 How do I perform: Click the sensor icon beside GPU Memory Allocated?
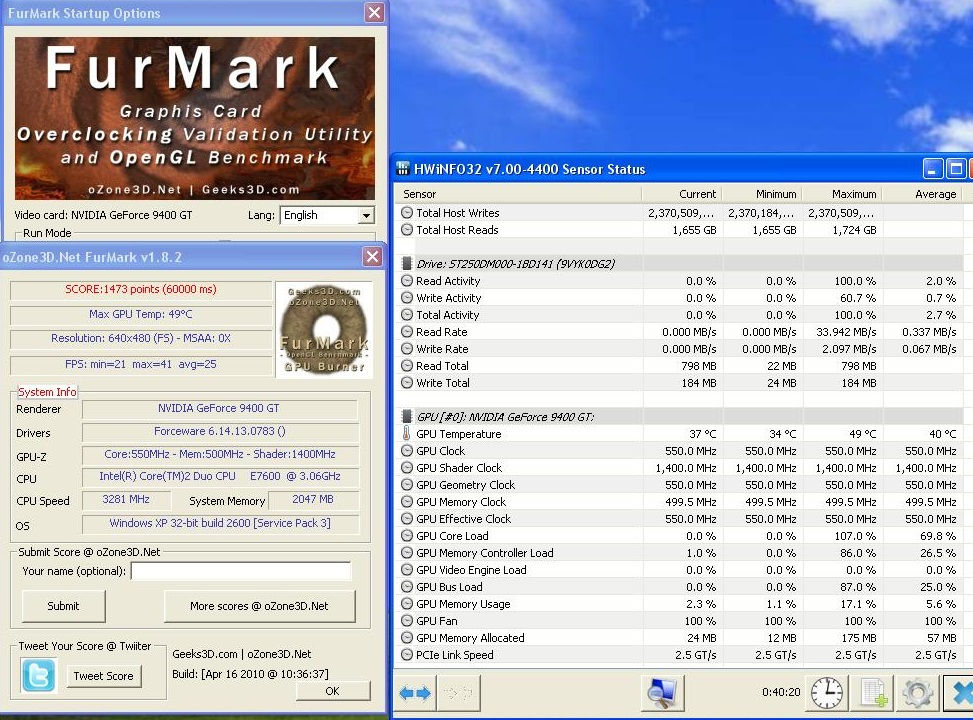[406, 637]
